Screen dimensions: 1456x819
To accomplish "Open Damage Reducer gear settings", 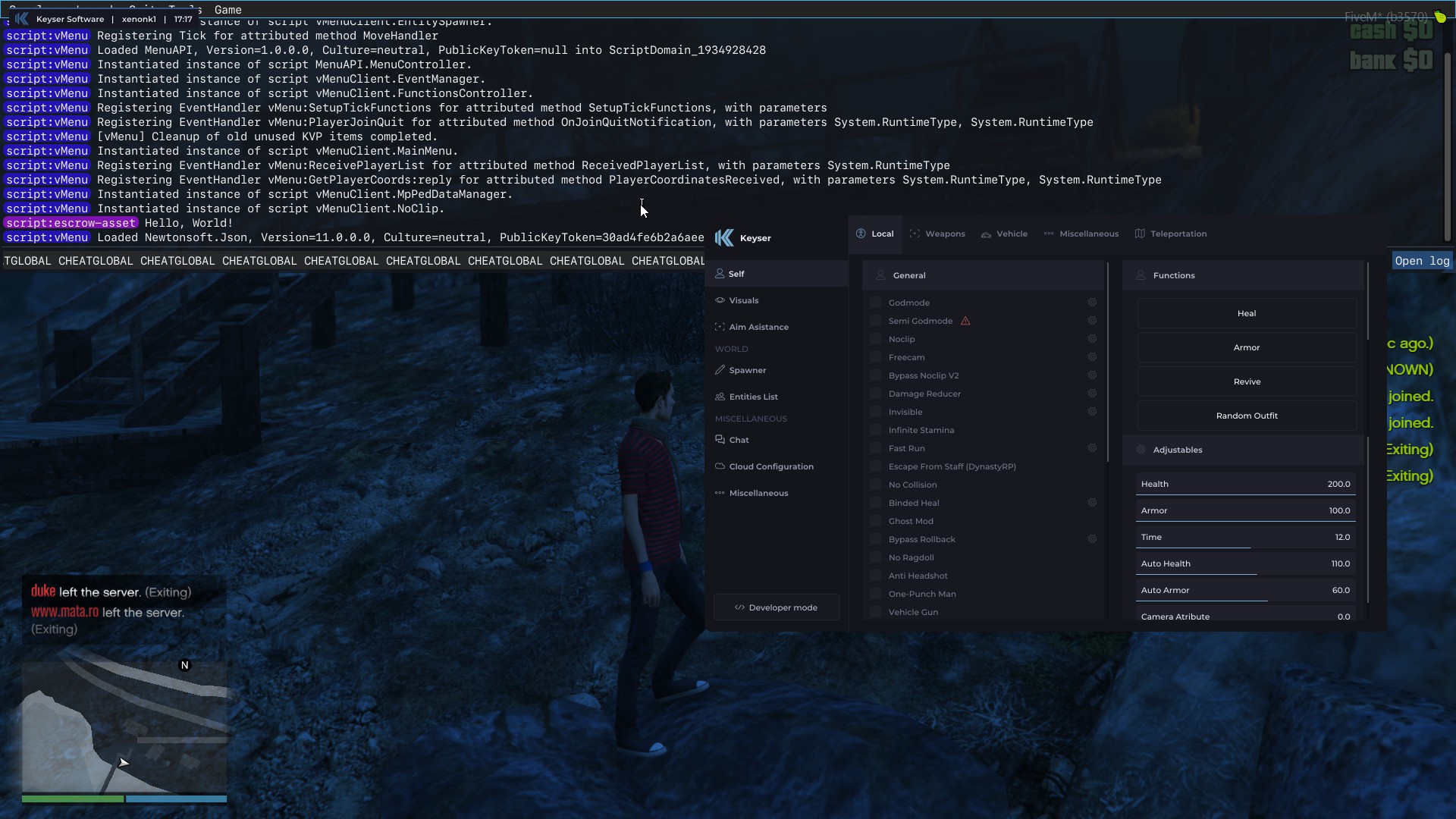I will point(1092,394).
